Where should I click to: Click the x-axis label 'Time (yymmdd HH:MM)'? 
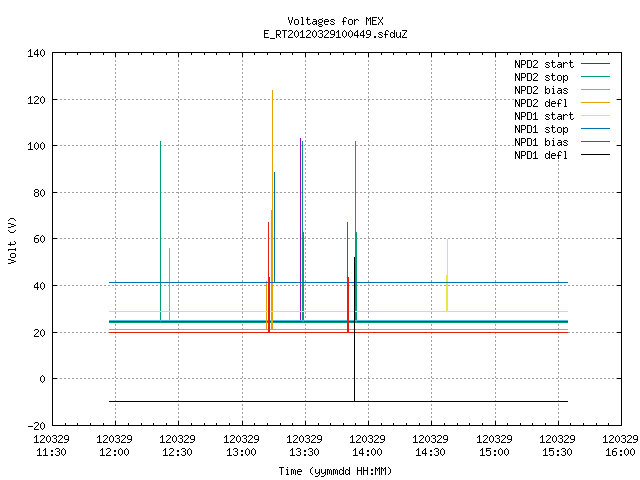point(335,471)
